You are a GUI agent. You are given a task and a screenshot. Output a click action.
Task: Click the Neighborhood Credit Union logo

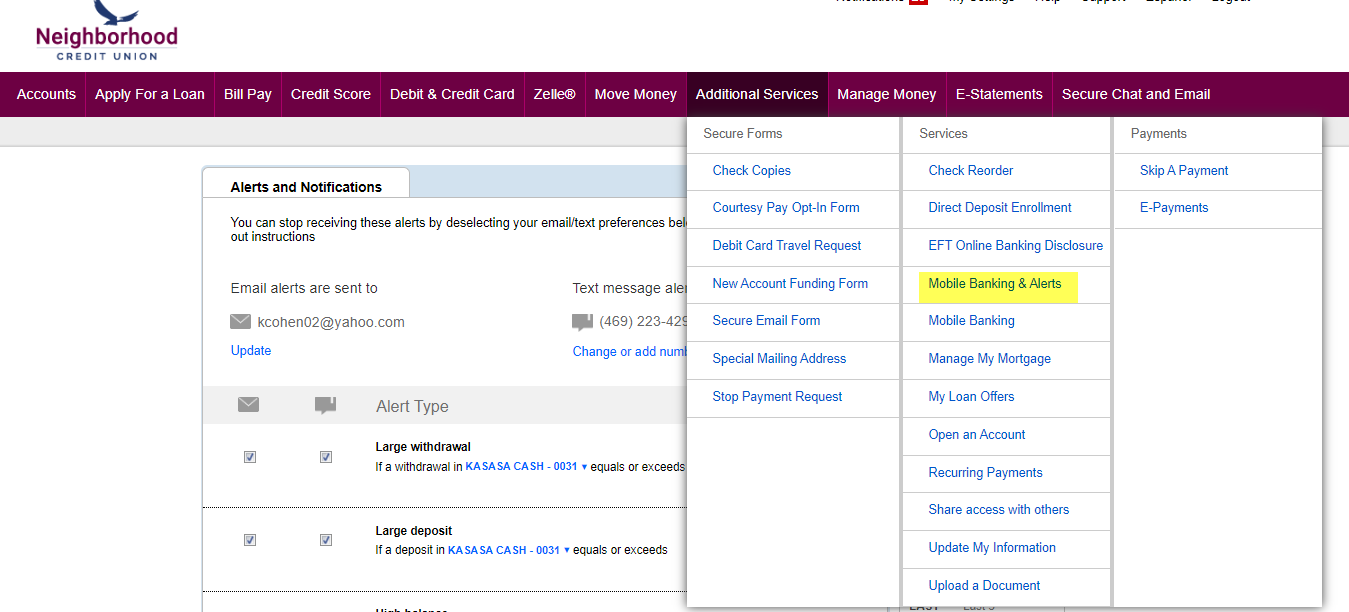coord(106,31)
